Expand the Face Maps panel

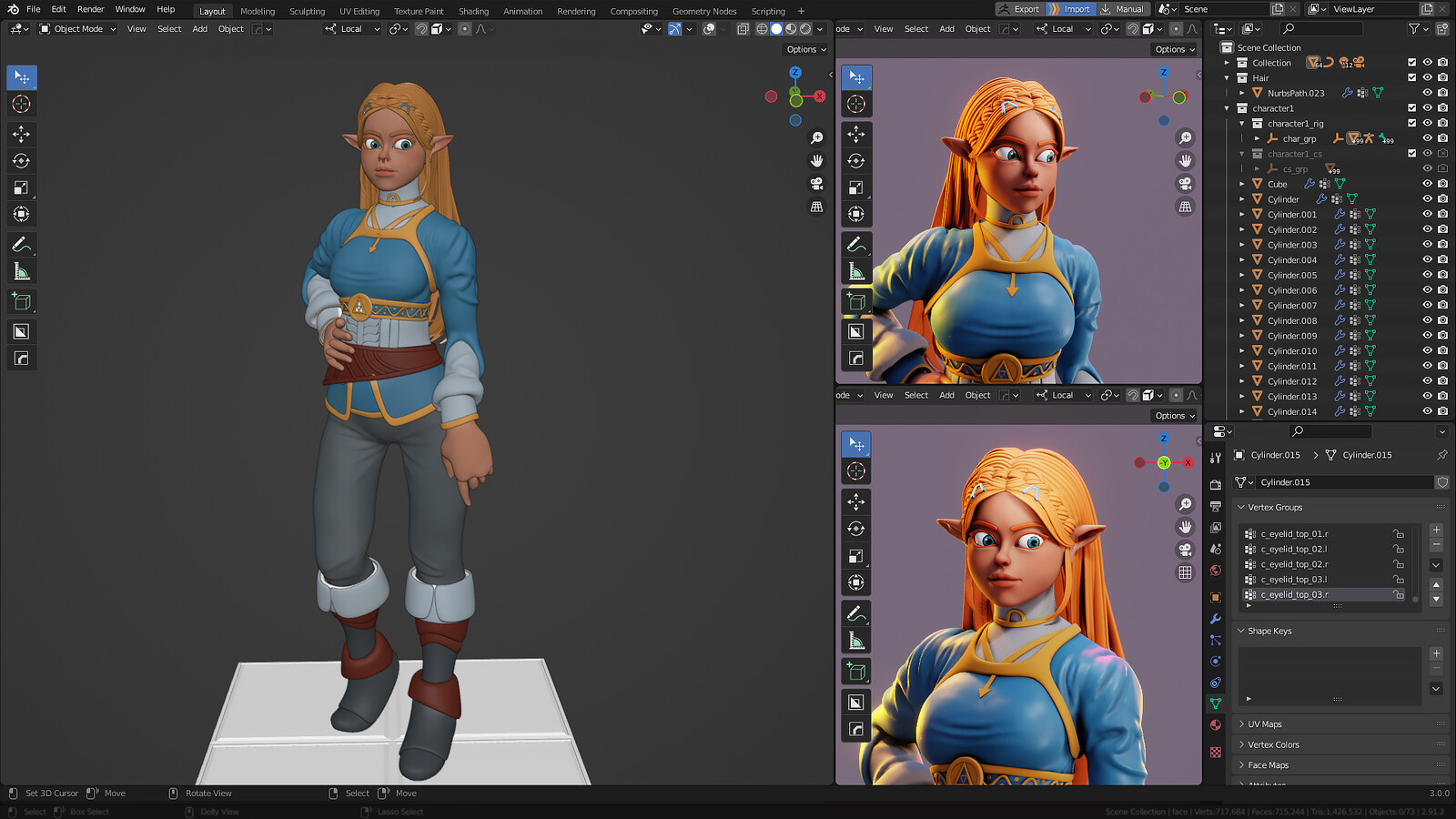pos(1241,765)
